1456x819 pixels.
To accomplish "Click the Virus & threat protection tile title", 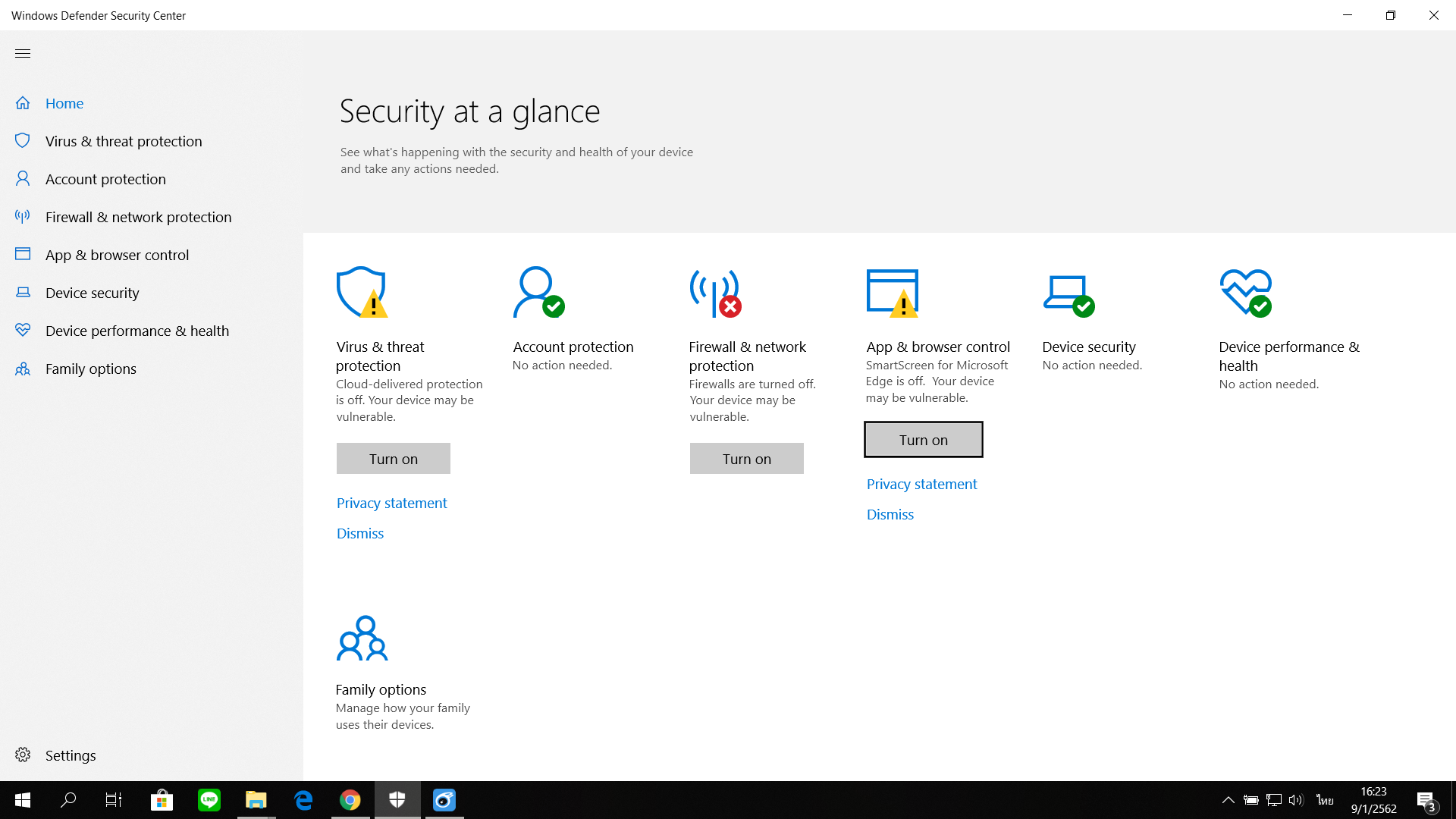I will coord(380,356).
